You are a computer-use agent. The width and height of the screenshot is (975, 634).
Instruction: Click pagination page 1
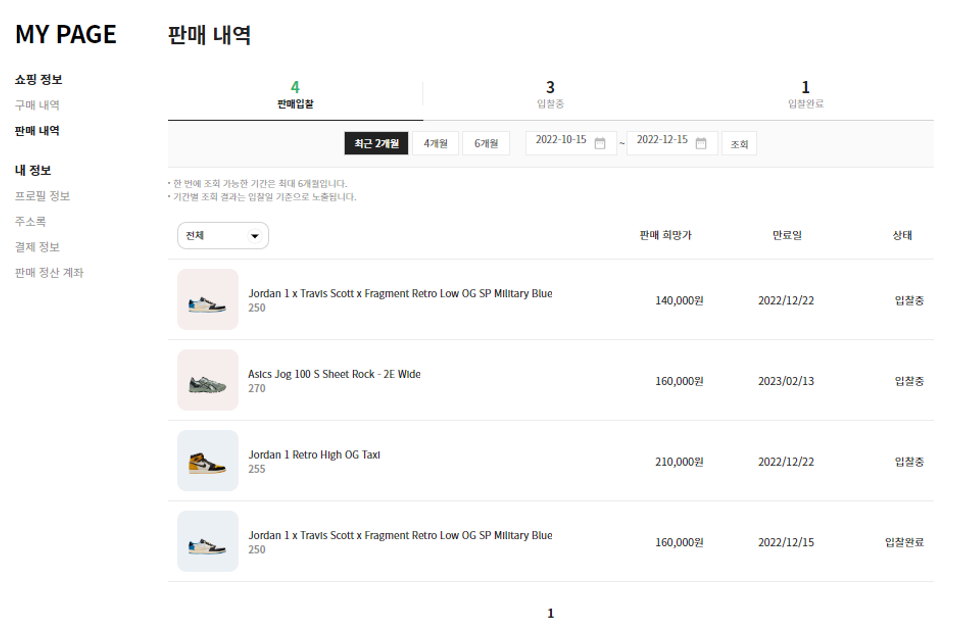(550, 613)
